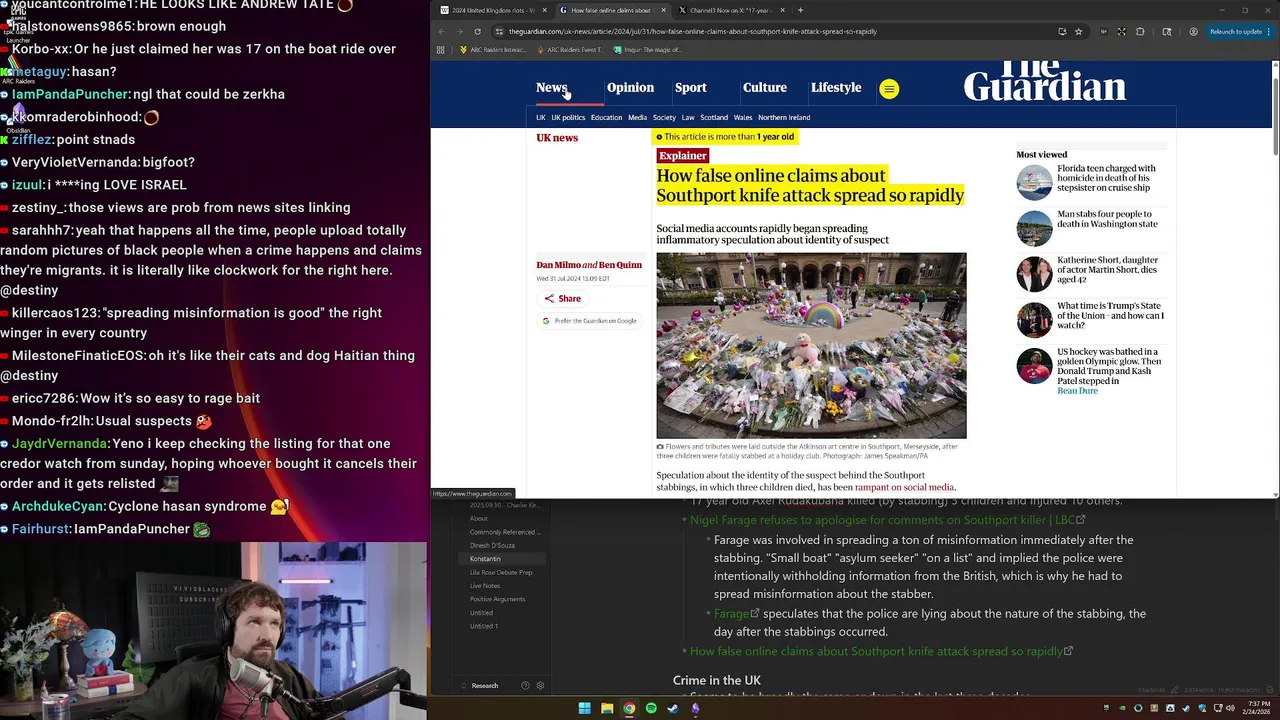This screenshot has width=1280, height=720.
Task: Open Northern Ireland subsection link
Action: [x=784, y=117]
